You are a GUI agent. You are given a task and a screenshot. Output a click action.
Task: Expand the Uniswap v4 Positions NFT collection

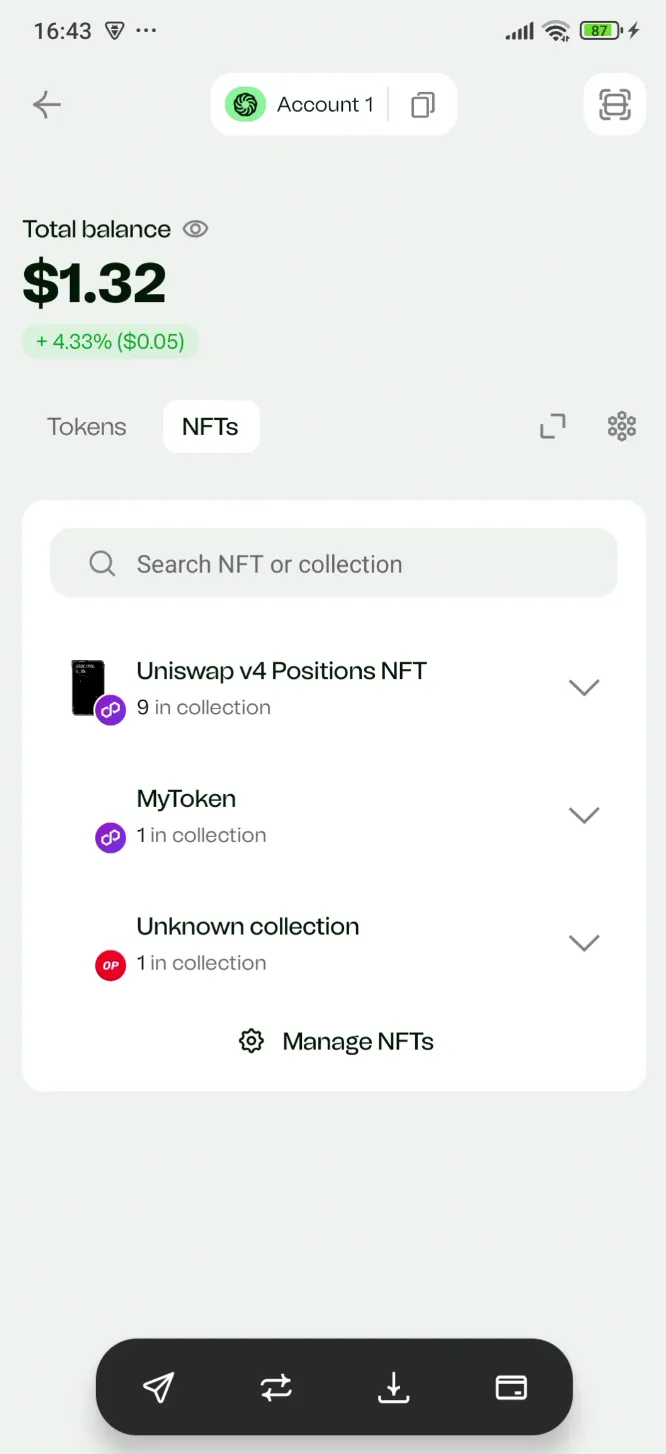click(584, 687)
